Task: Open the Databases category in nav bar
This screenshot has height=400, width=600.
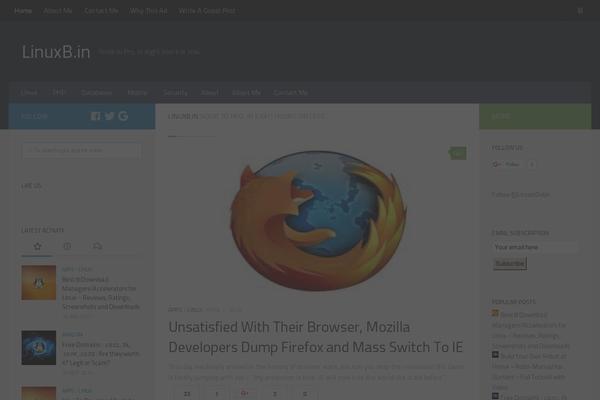Action: coord(96,92)
